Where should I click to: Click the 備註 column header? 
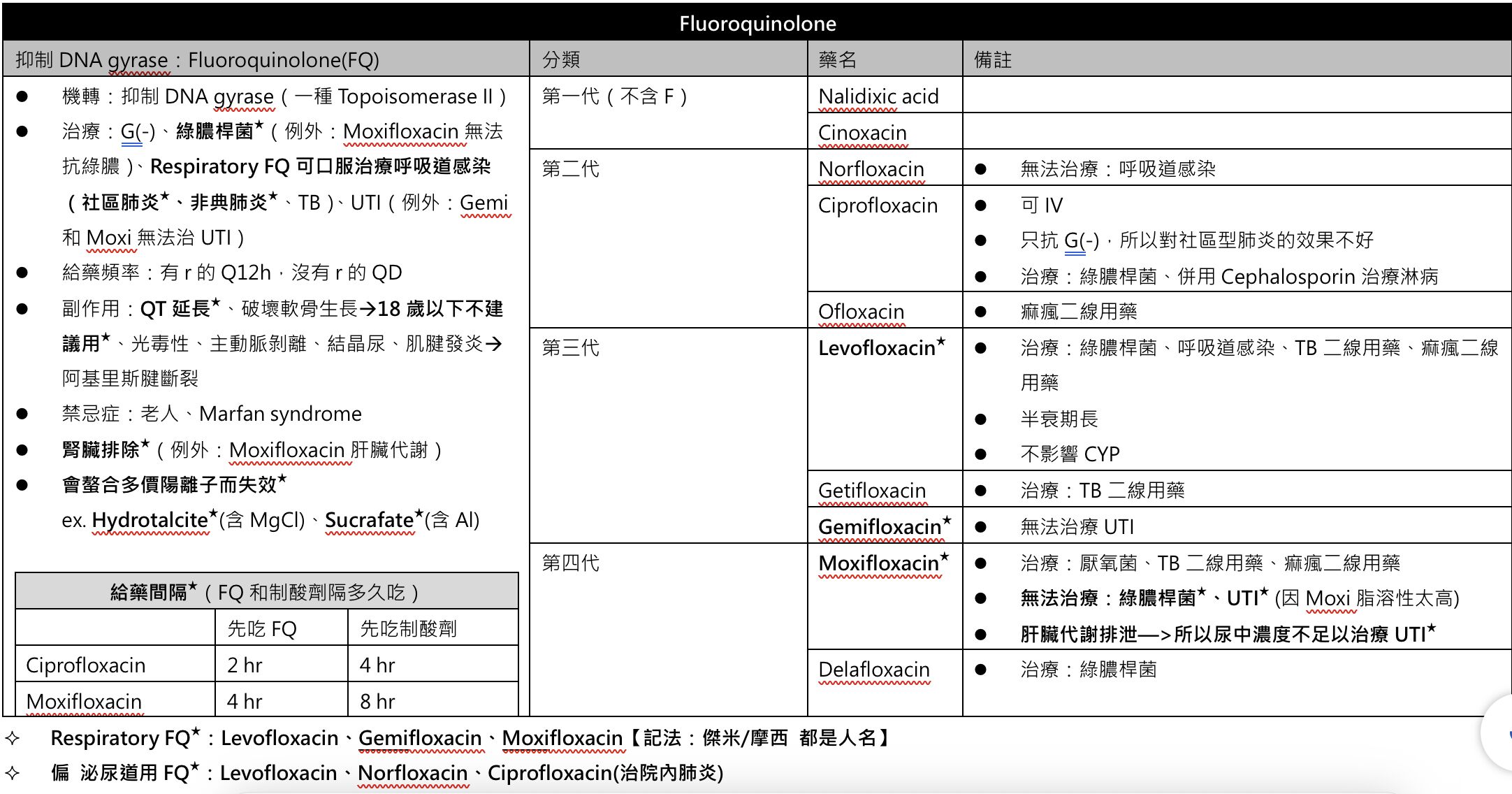(992, 59)
